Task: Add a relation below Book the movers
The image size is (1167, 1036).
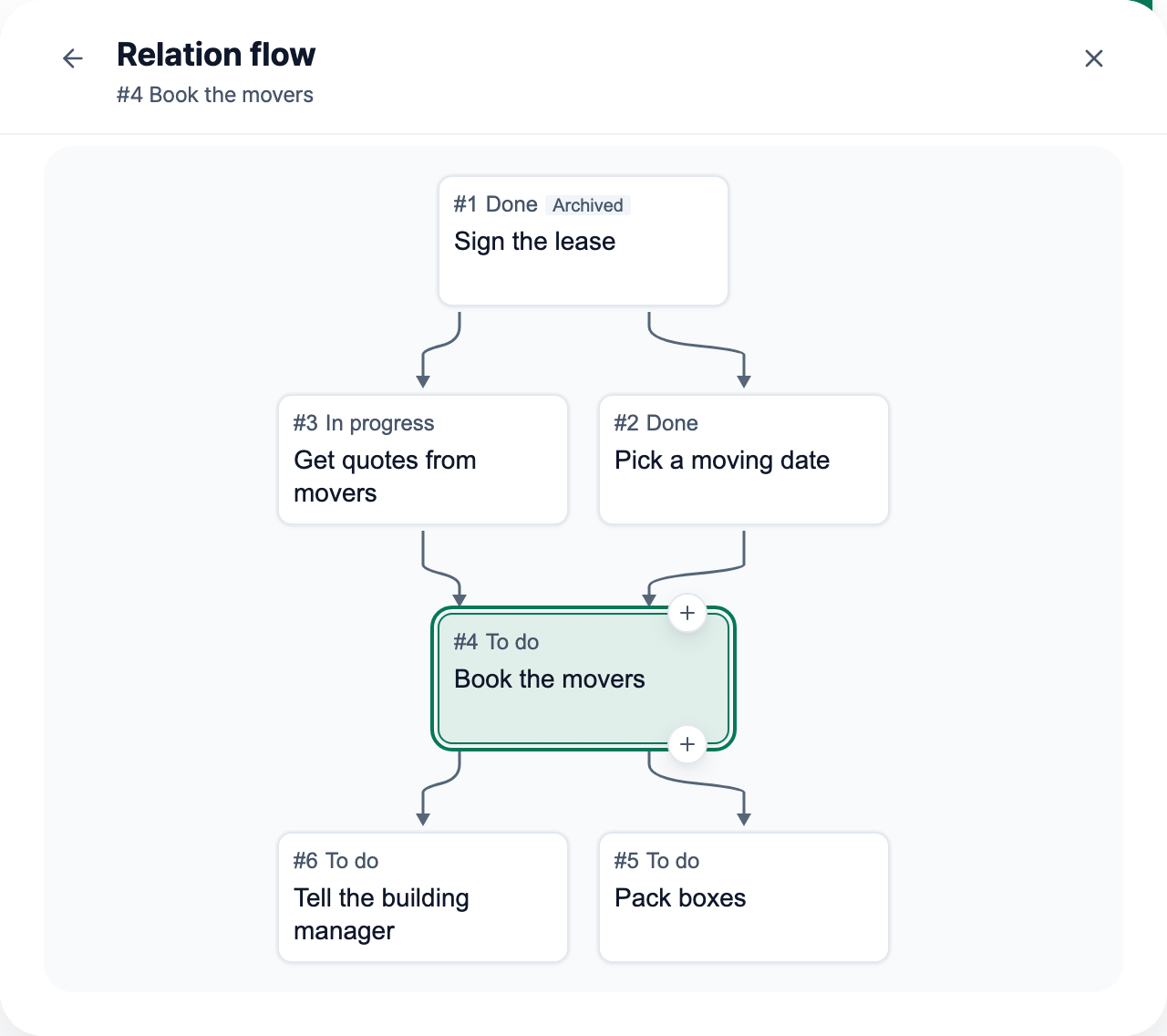Action: (x=687, y=744)
